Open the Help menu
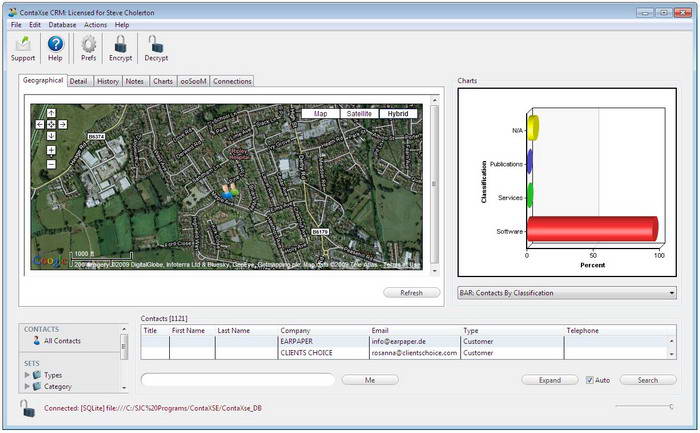This screenshot has width=700, height=433. pyautogui.click(x=122, y=25)
